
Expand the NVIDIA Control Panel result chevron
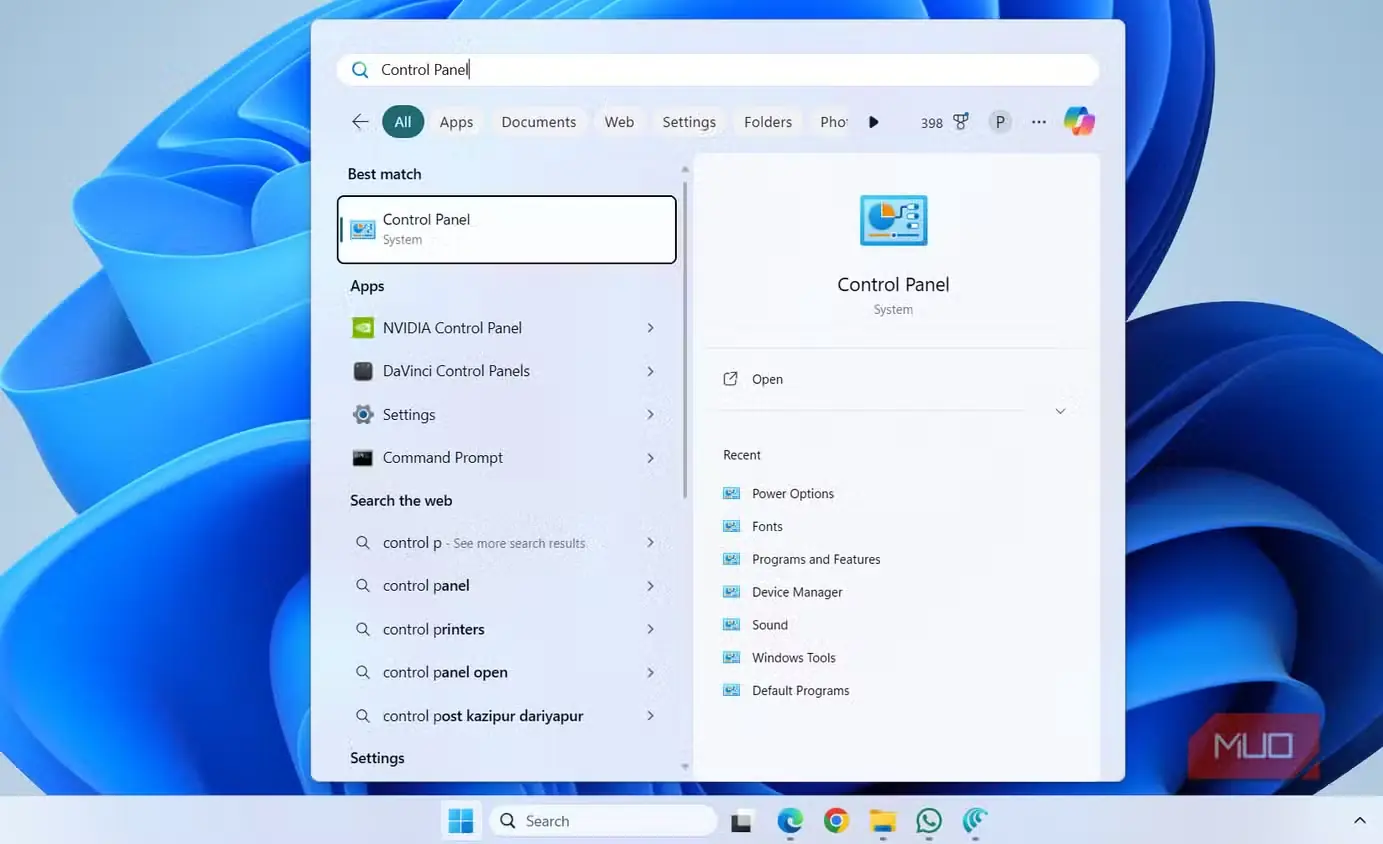650,328
